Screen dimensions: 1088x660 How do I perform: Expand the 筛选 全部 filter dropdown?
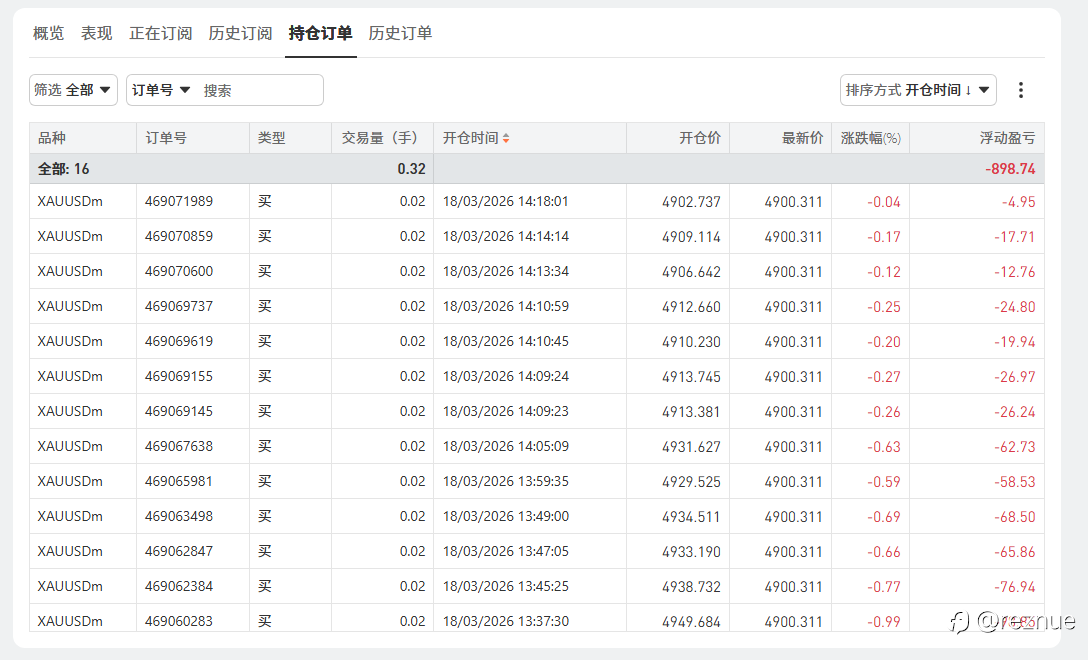coord(73,90)
